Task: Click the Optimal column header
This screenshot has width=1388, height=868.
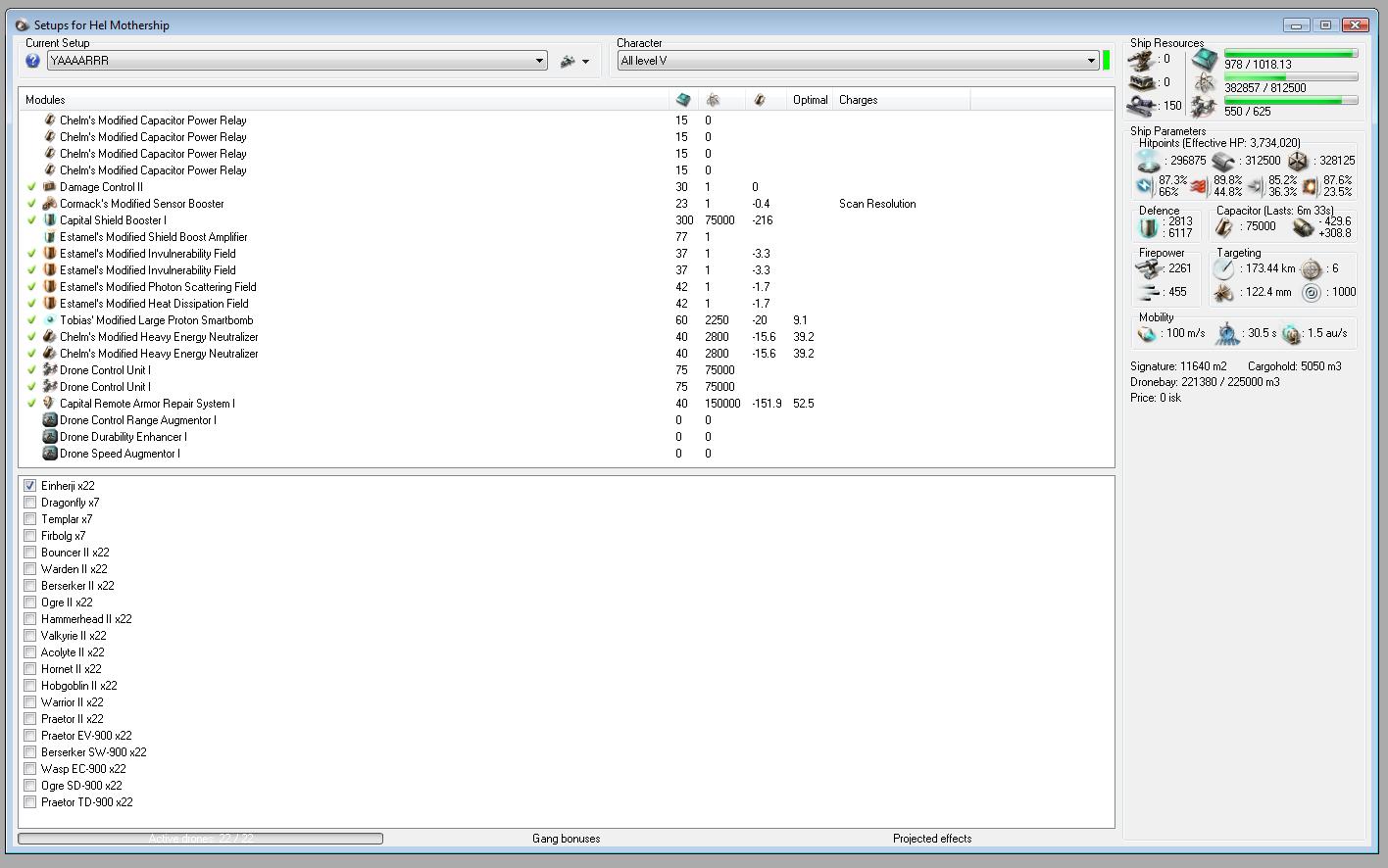Action: click(x=811, y=100)
